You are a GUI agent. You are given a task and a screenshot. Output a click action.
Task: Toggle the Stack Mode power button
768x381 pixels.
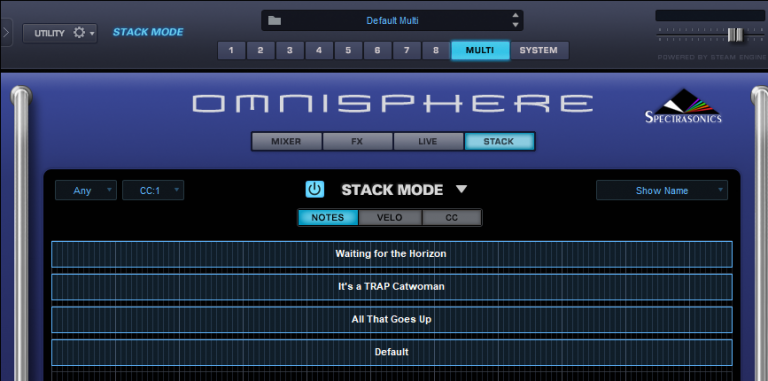tap(314, 190)
